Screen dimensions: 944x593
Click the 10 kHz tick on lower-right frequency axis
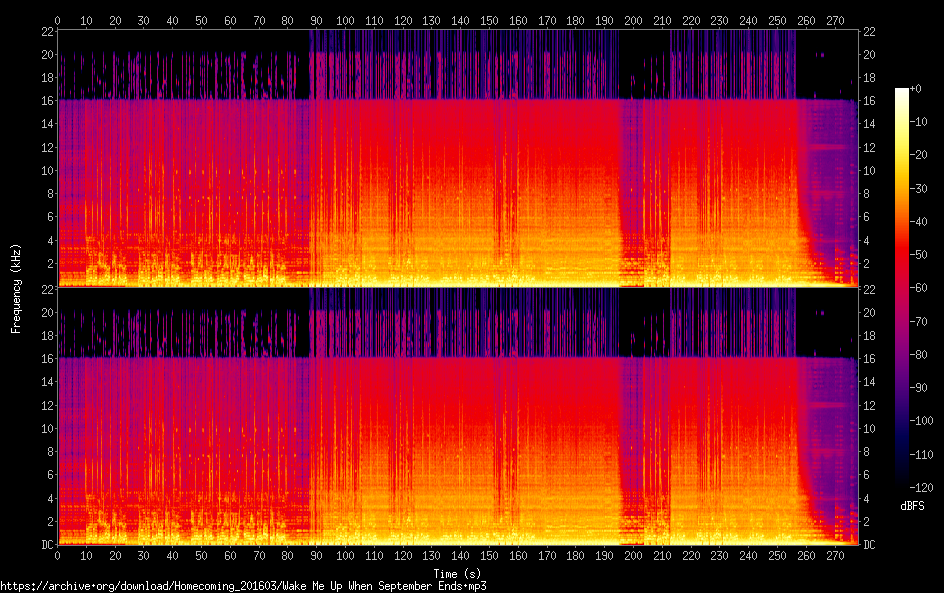pyautogui.click(x=870, y=428)
